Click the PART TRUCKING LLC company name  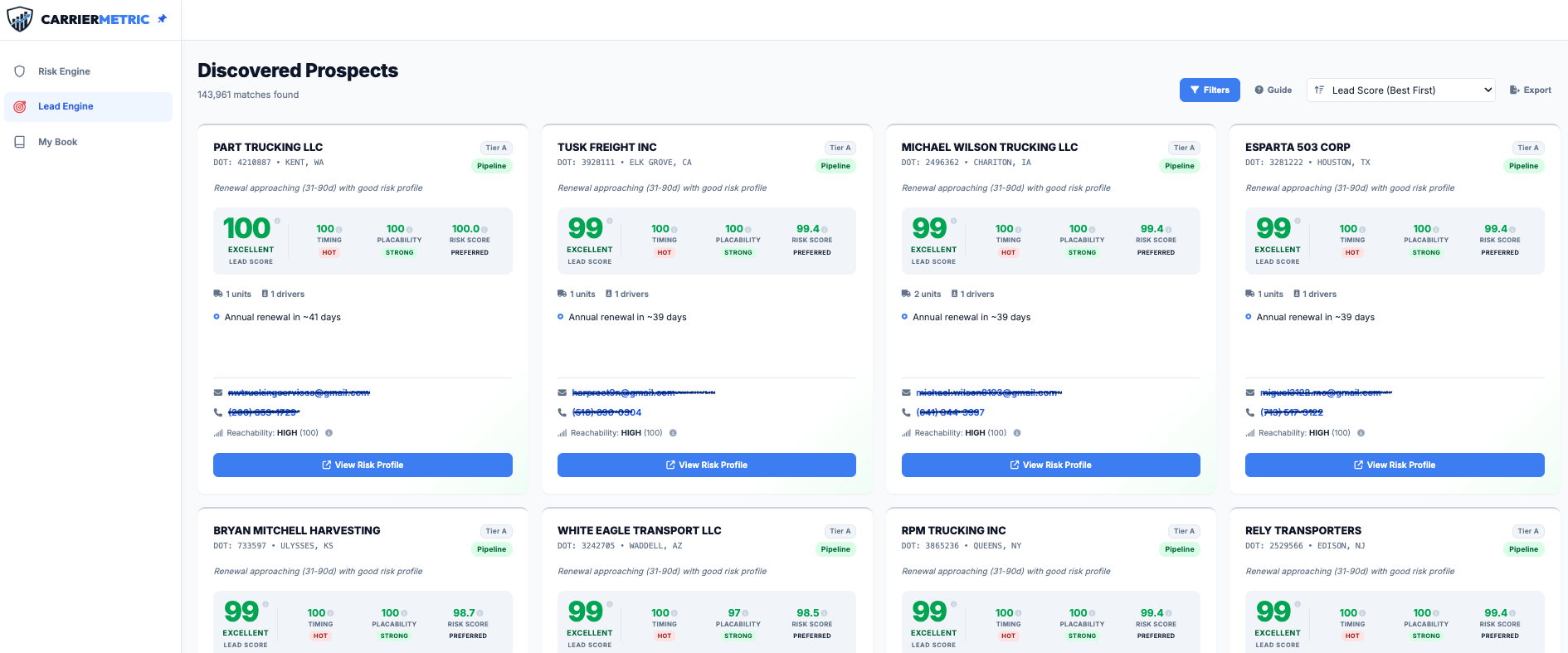coord(268,147)
